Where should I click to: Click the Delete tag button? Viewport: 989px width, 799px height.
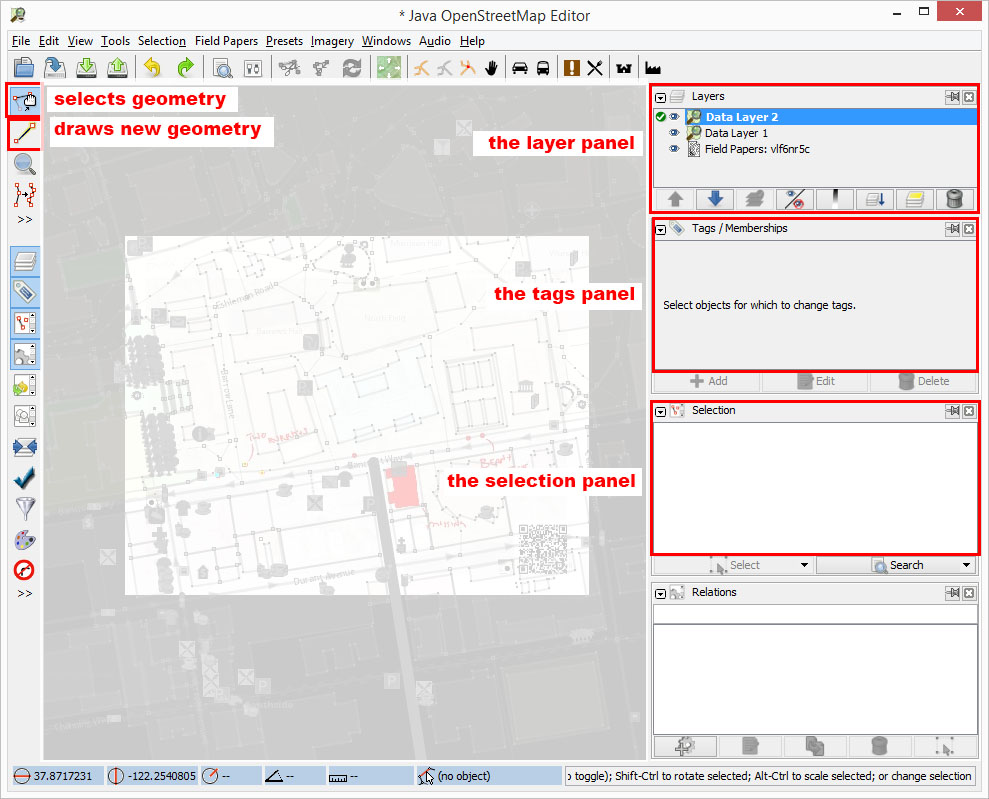[923, 381]
